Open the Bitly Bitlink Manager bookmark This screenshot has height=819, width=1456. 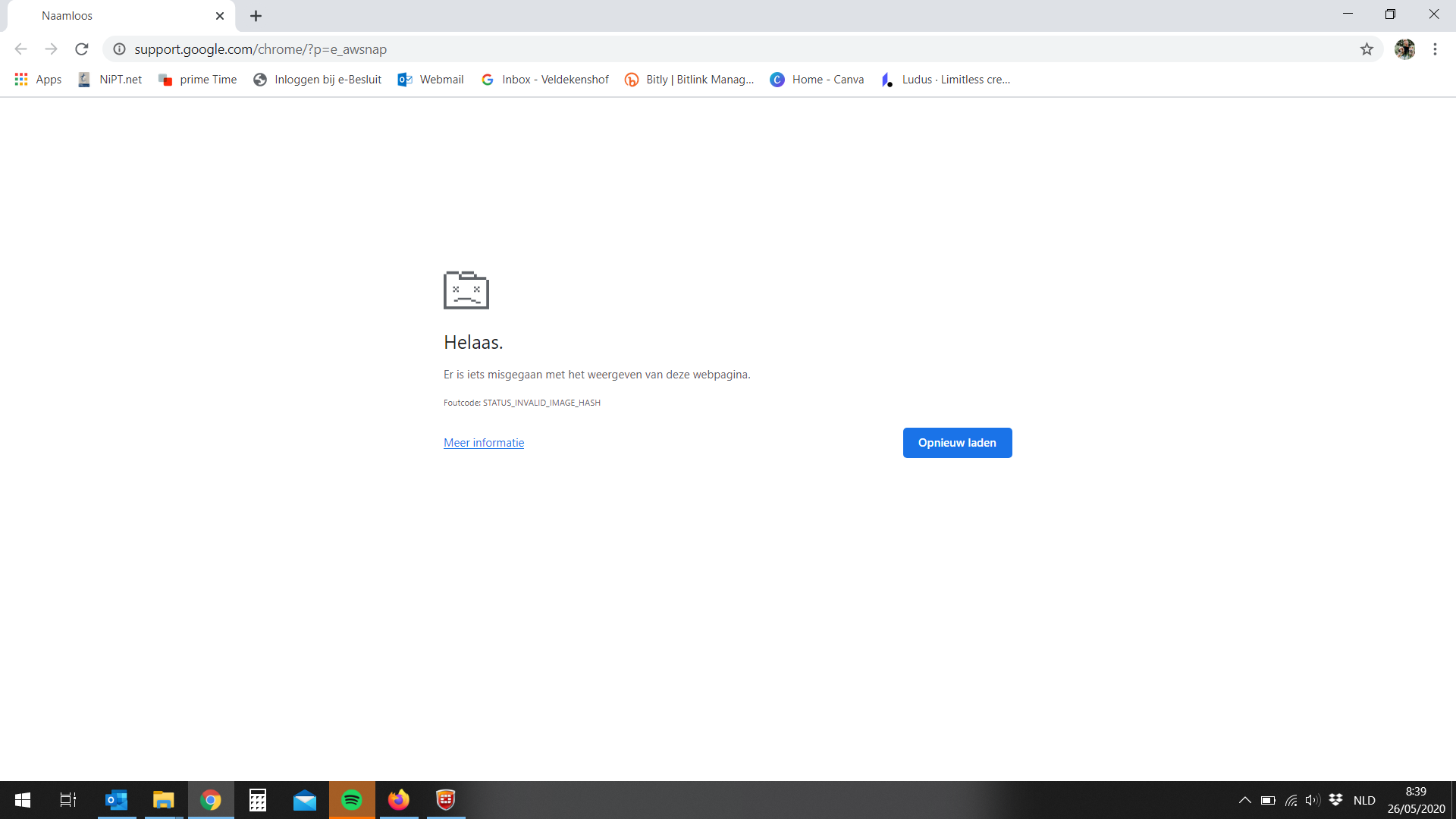coord(689,80)
